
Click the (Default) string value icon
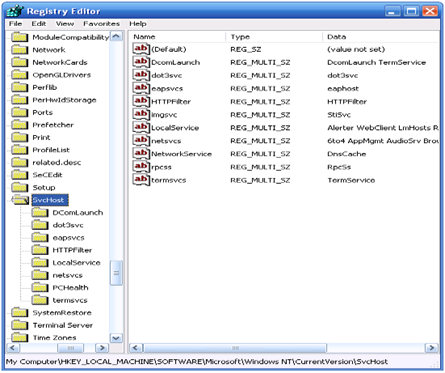141,49
